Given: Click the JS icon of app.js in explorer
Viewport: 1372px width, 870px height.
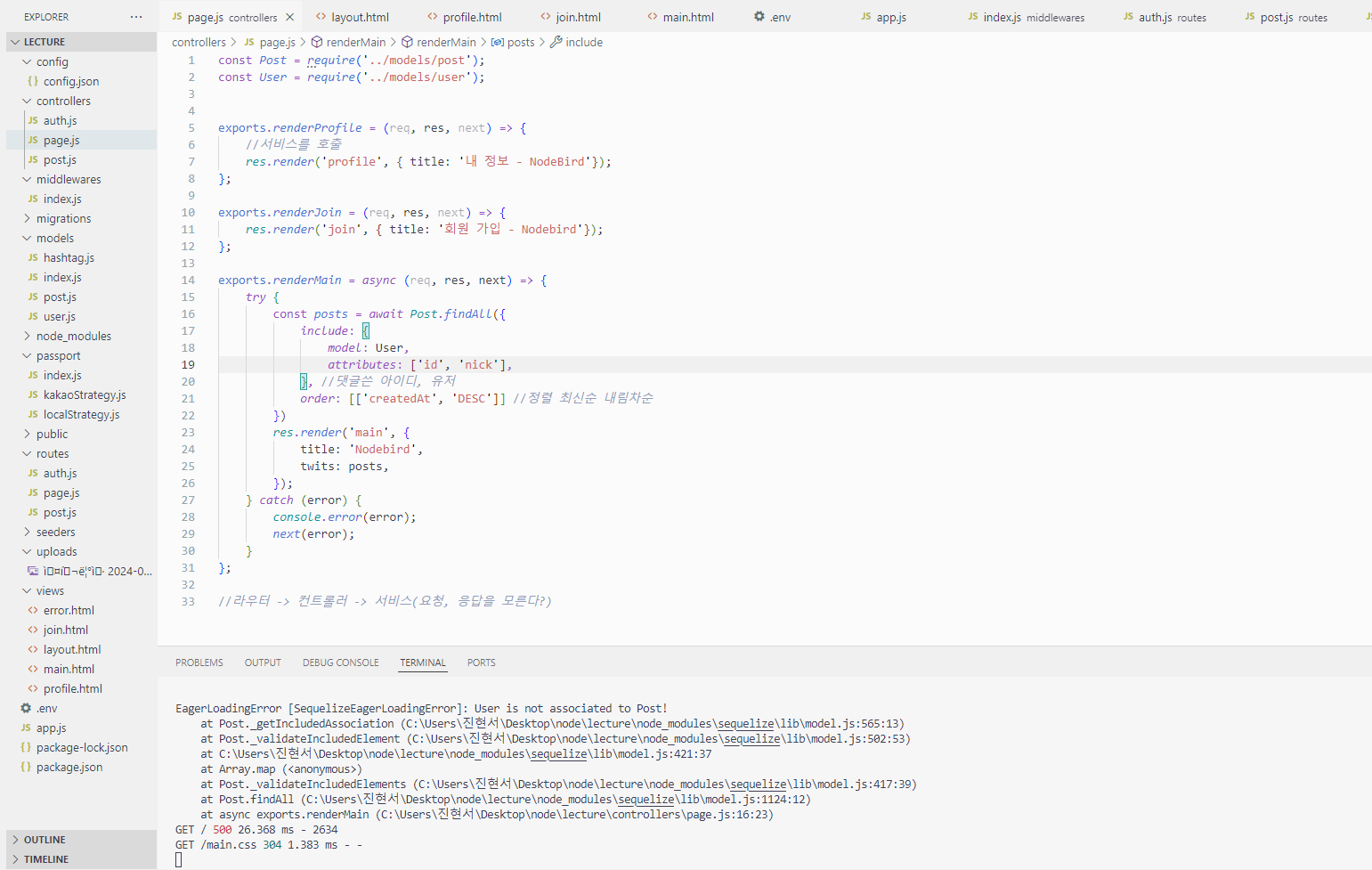Looking at the screenshot, I should (26, 728).
